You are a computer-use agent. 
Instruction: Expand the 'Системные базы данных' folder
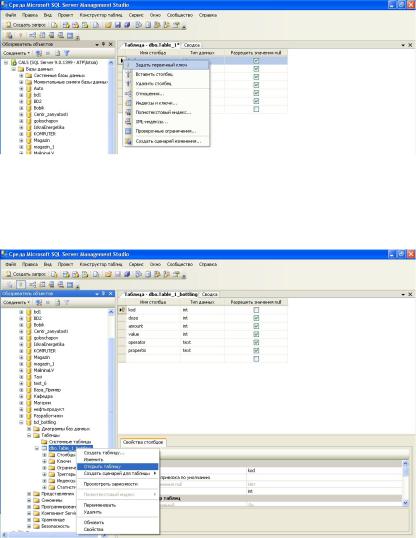(x=21, y=75)
